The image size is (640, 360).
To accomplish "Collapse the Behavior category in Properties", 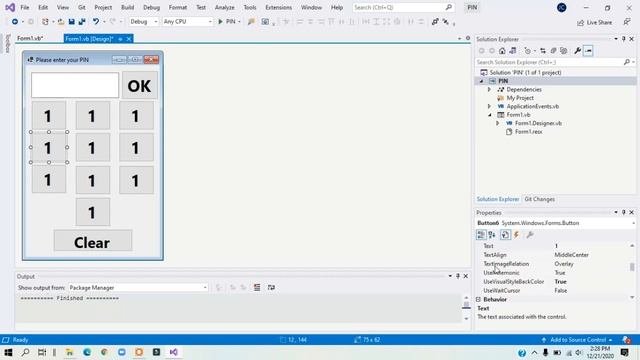I will click(x=478, y=299).
